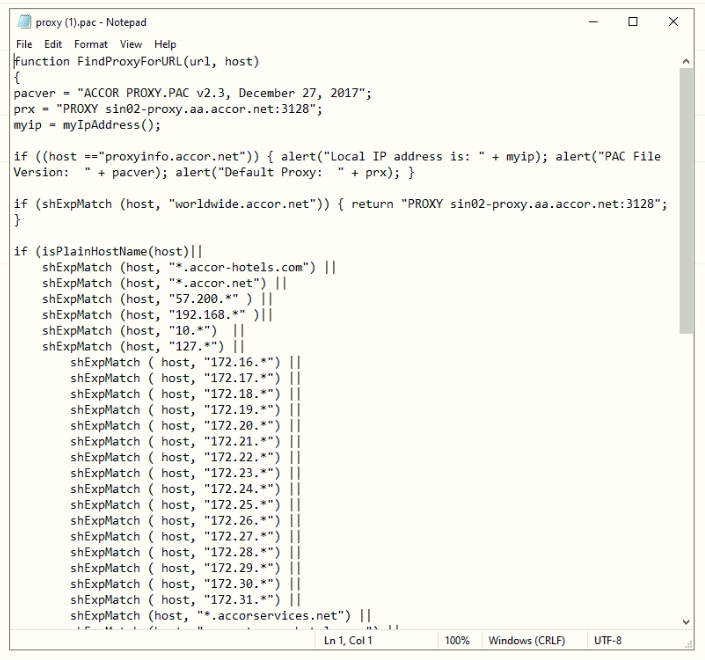Click the 'Windows (CRLF)' status entry
The image size is (705, 660).
click(527, 640)
